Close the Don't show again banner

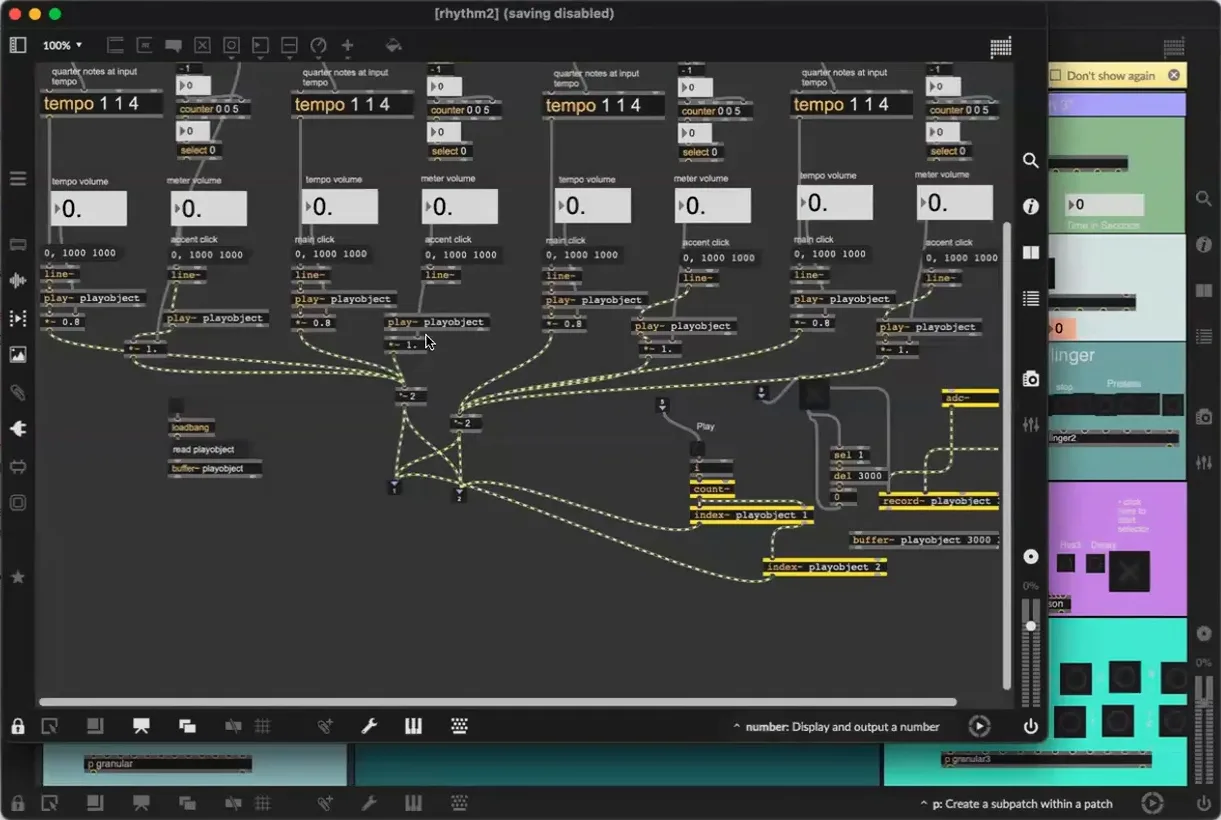(1174, 75)
